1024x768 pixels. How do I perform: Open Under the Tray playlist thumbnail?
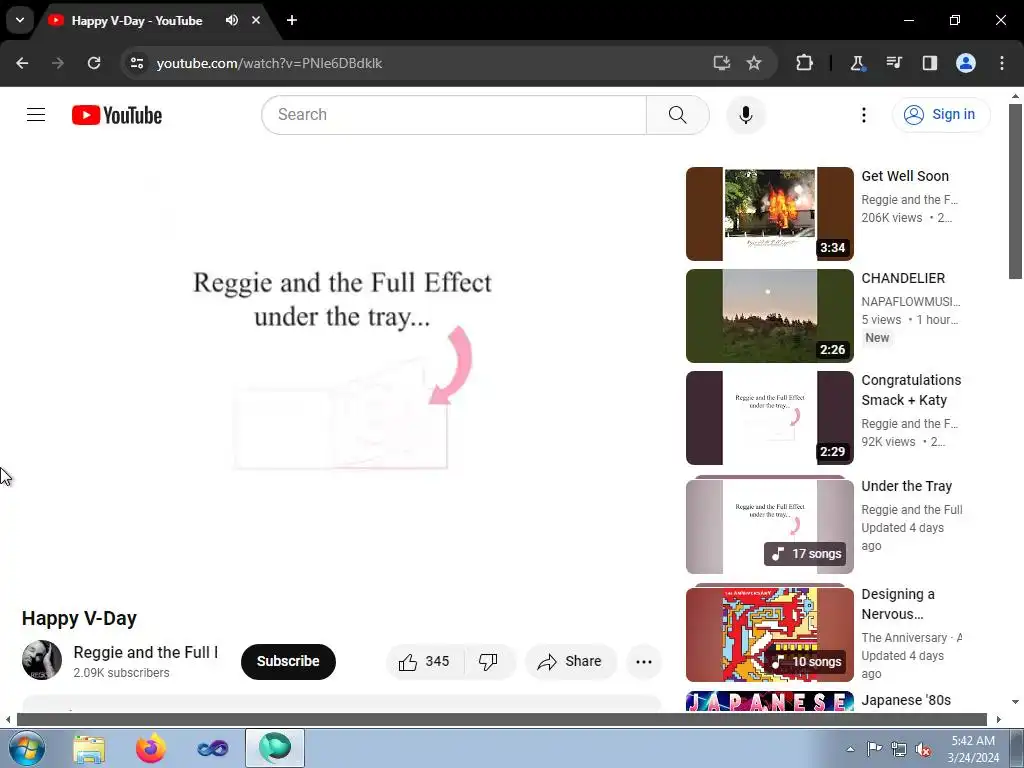pos(769,526)
